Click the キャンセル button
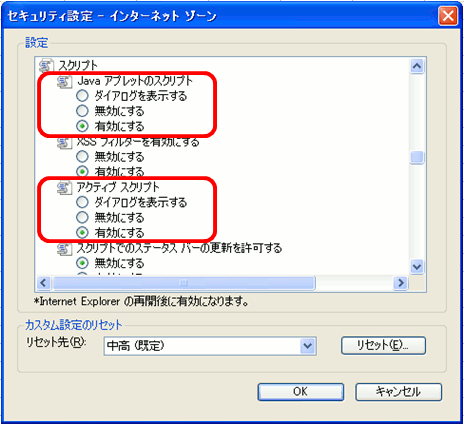Image resolution: width=464 pixels, height=424 pixels. point(399,392)
